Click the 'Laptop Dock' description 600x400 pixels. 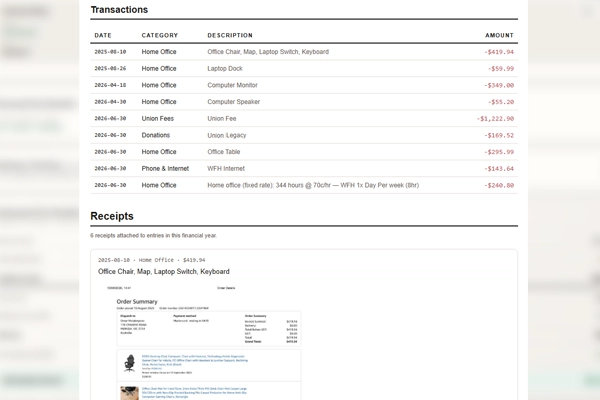(x=225, y=69)
